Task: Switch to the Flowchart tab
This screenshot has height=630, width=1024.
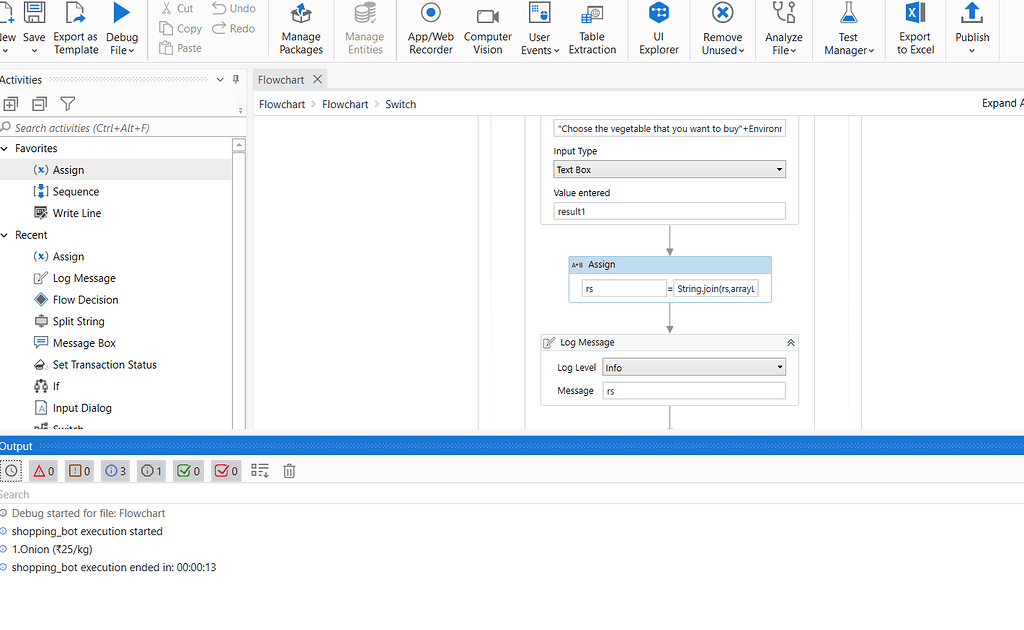Action: point(283,78)
